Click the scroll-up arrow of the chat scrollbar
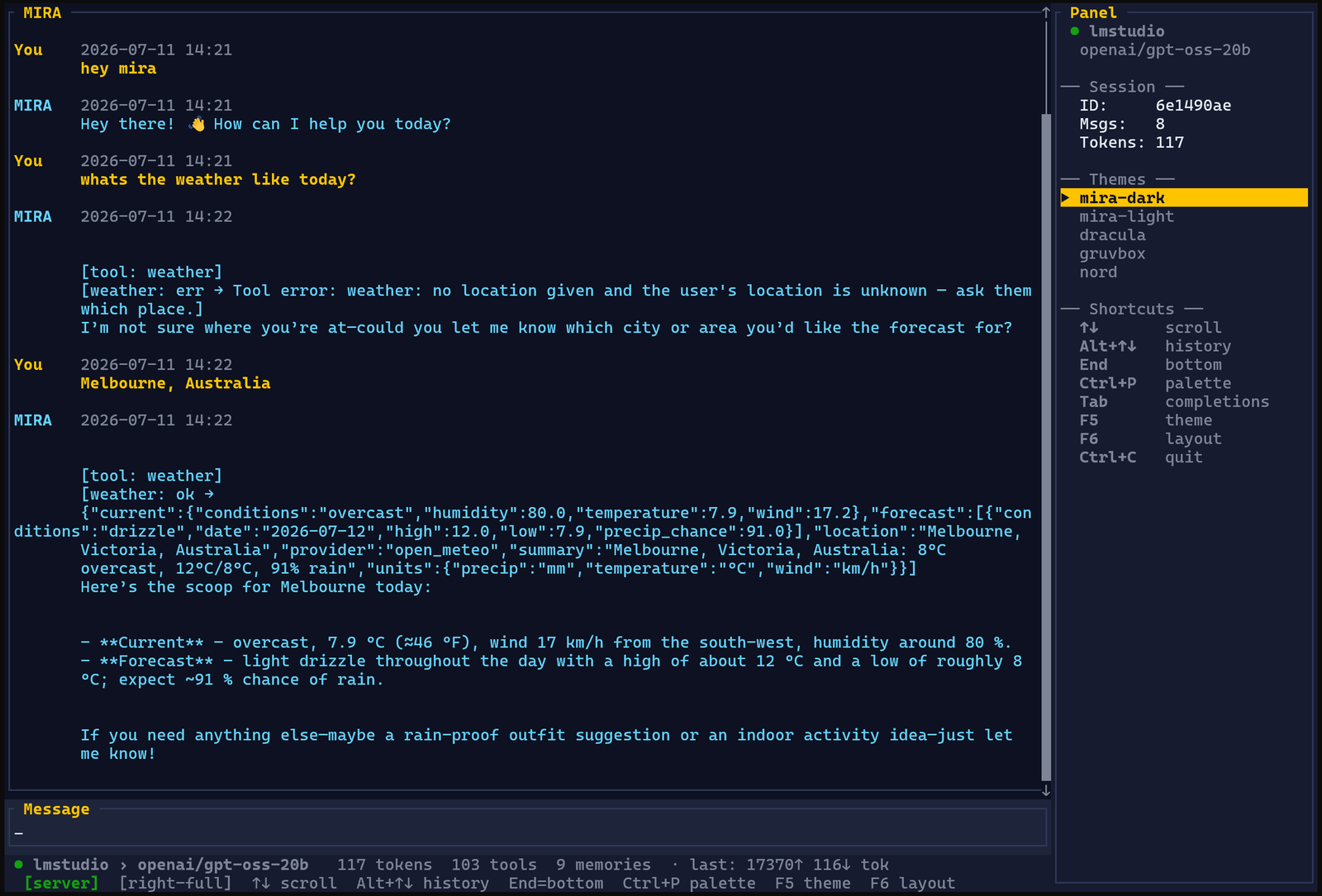Viewport: 1322px width, 896px height. (x=1046, y=12)
